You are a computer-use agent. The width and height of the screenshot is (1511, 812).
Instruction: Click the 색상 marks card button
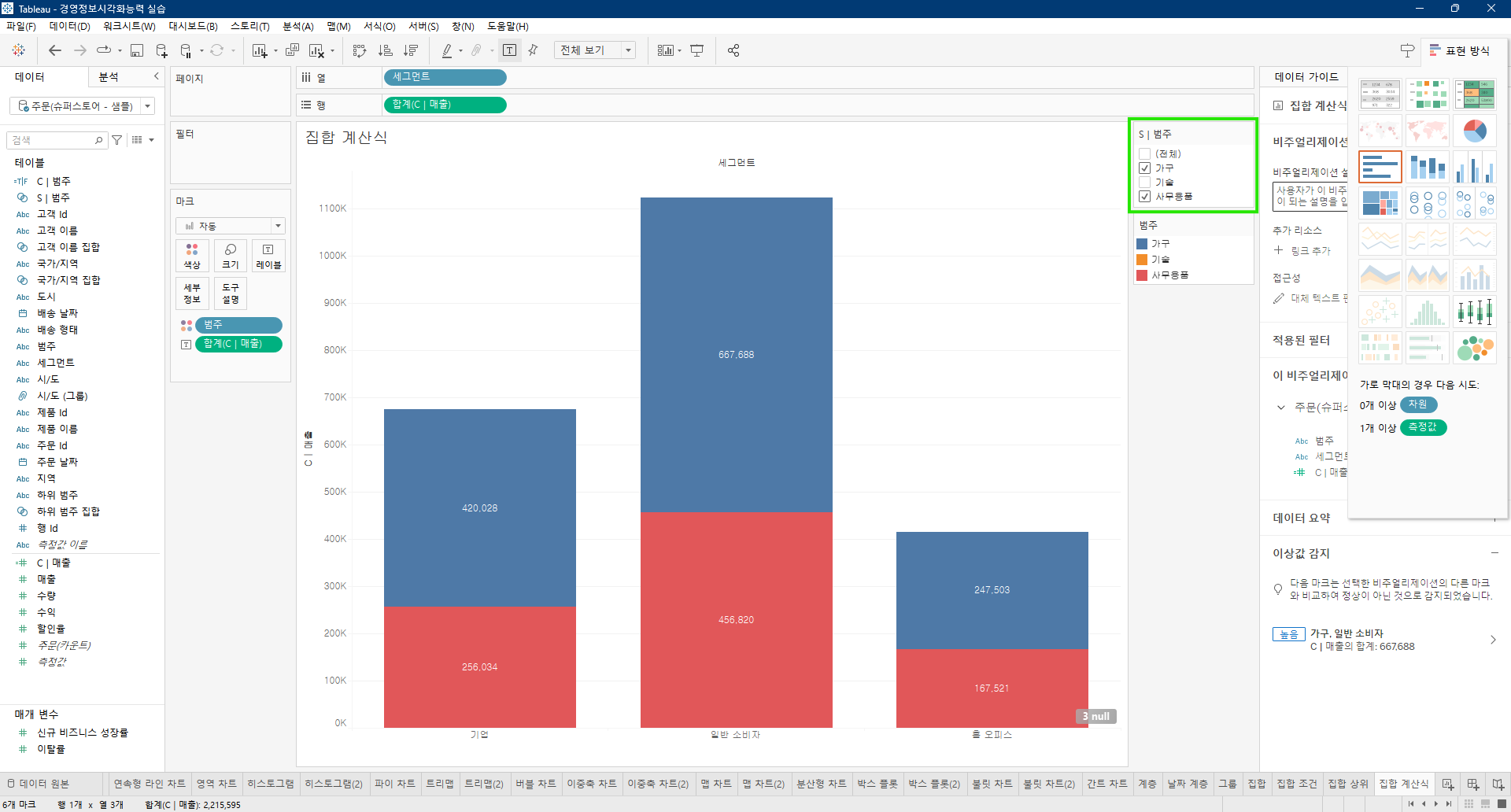pyautogui.click(x=192, y=257)
